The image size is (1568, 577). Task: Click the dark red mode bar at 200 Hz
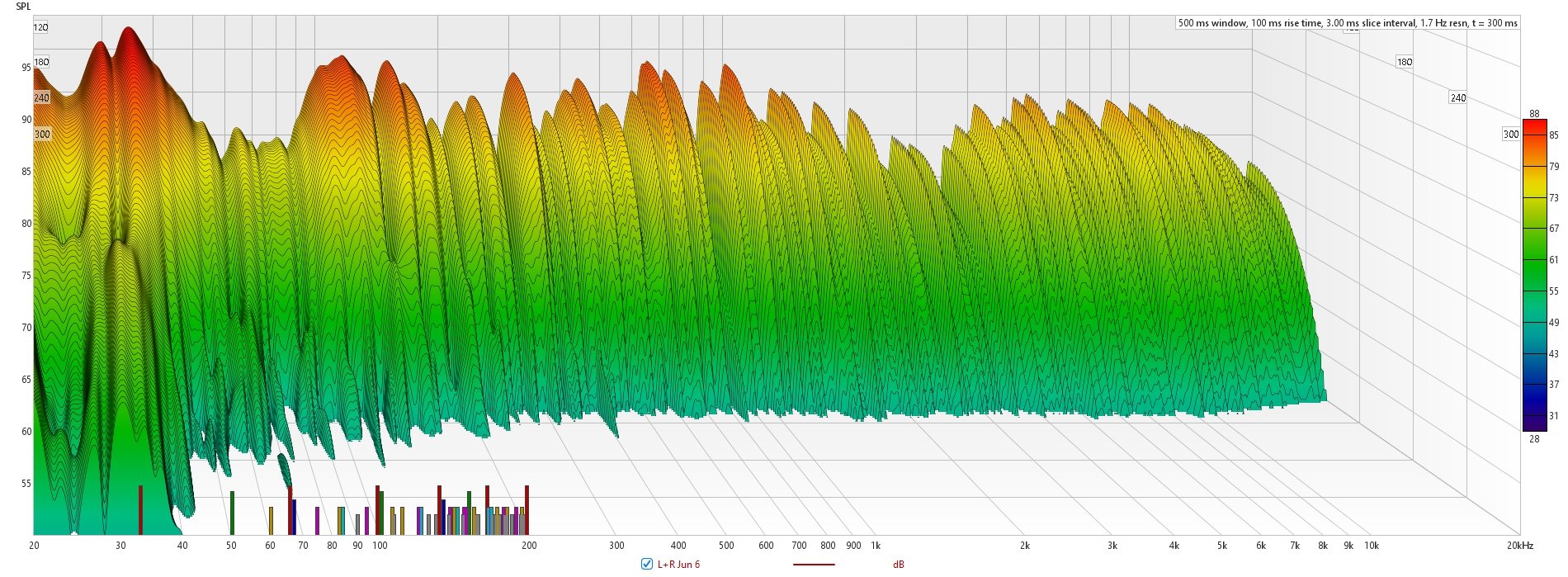(527, 510)
